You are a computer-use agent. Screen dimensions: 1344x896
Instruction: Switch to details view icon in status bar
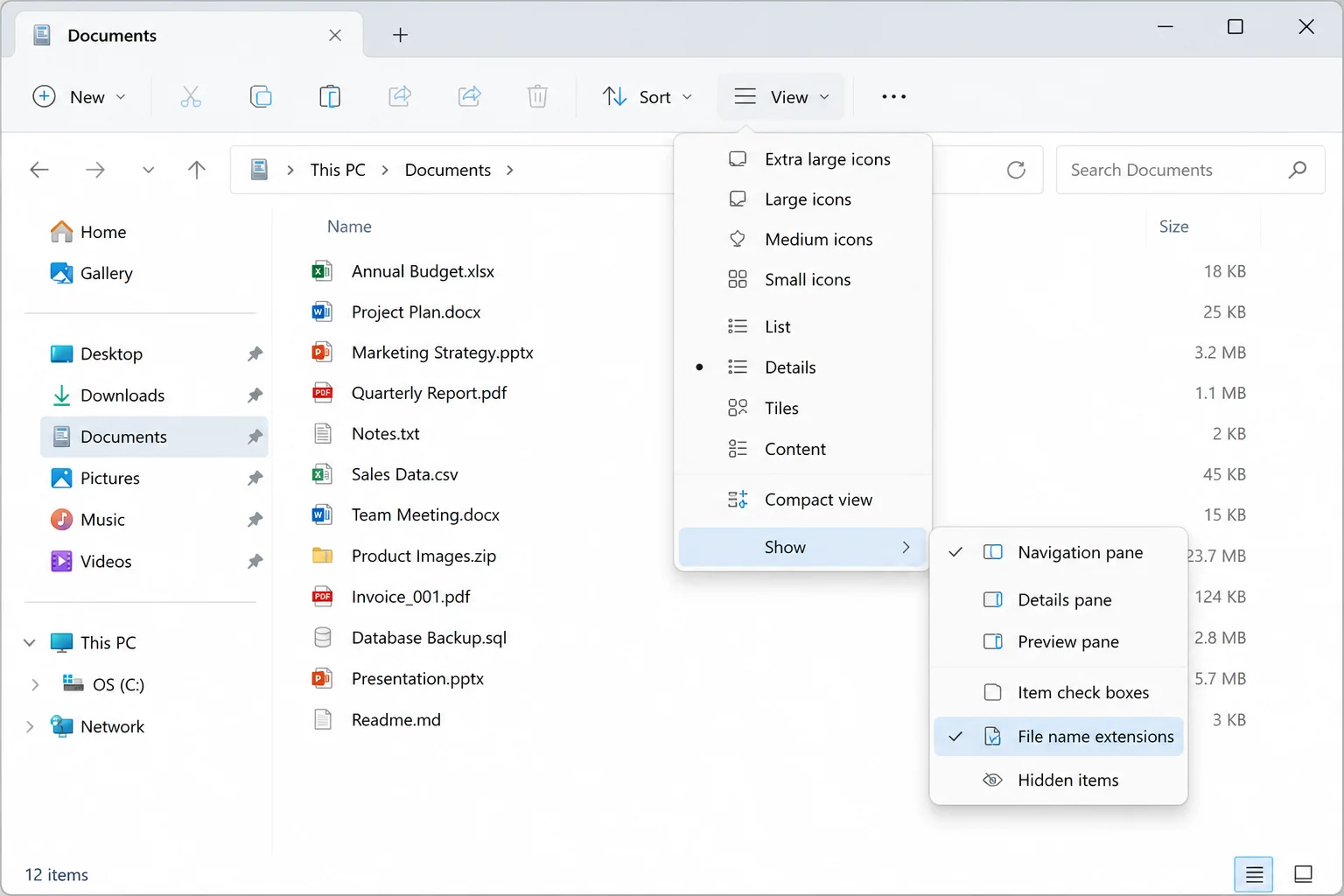(x=1254, y=874)
